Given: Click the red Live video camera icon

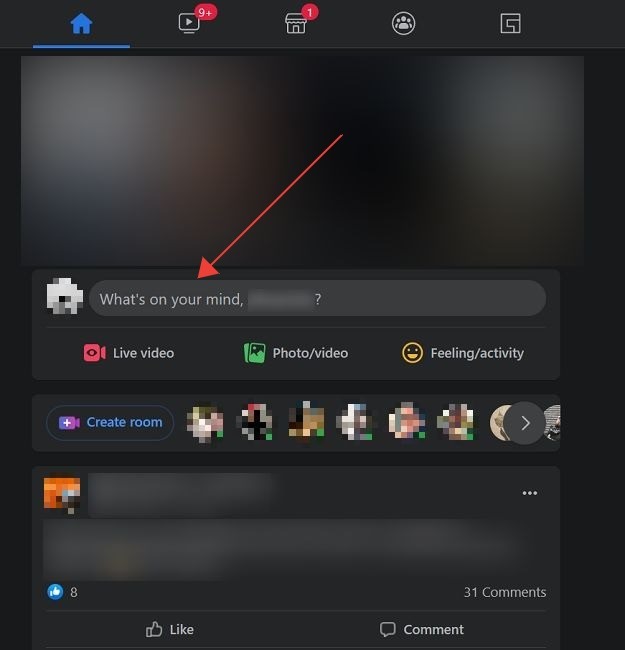Looking at the screenshot, I should pos(94,353).
